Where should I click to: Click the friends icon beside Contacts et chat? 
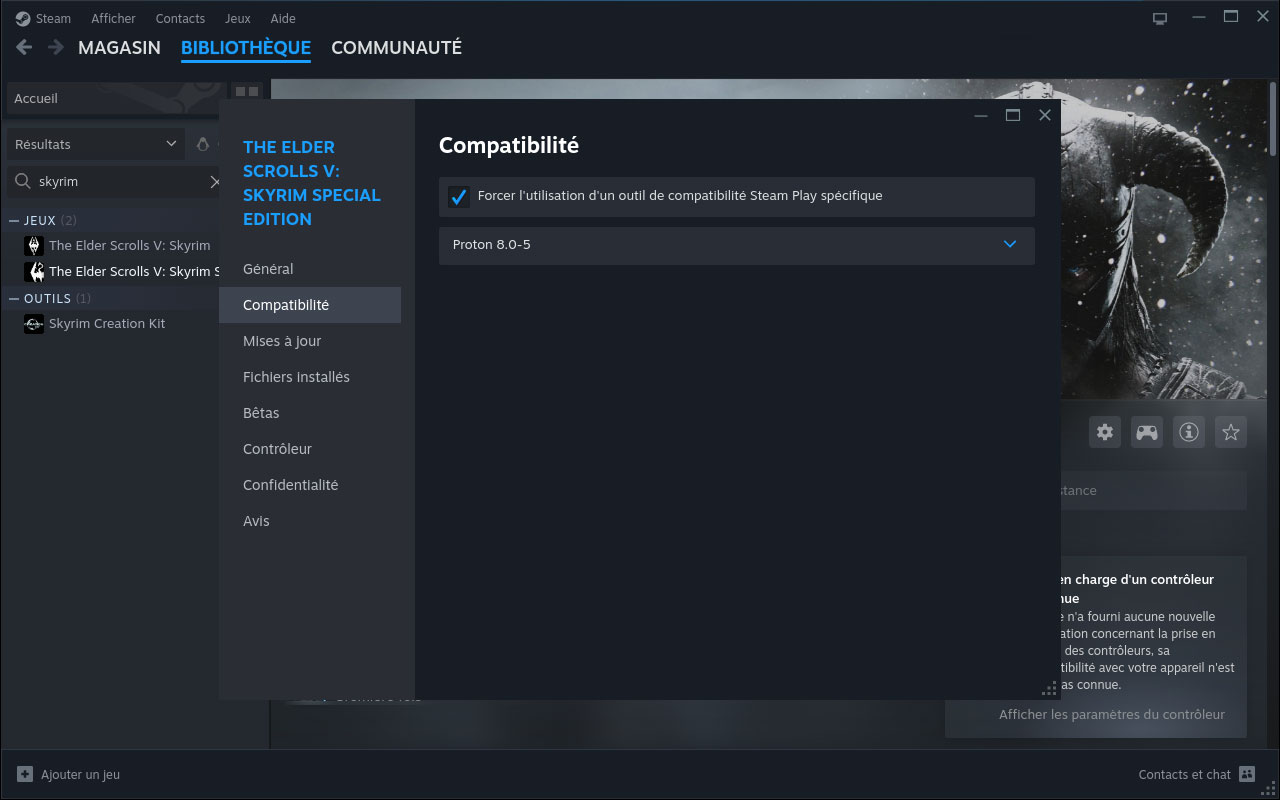point(1247,774)
